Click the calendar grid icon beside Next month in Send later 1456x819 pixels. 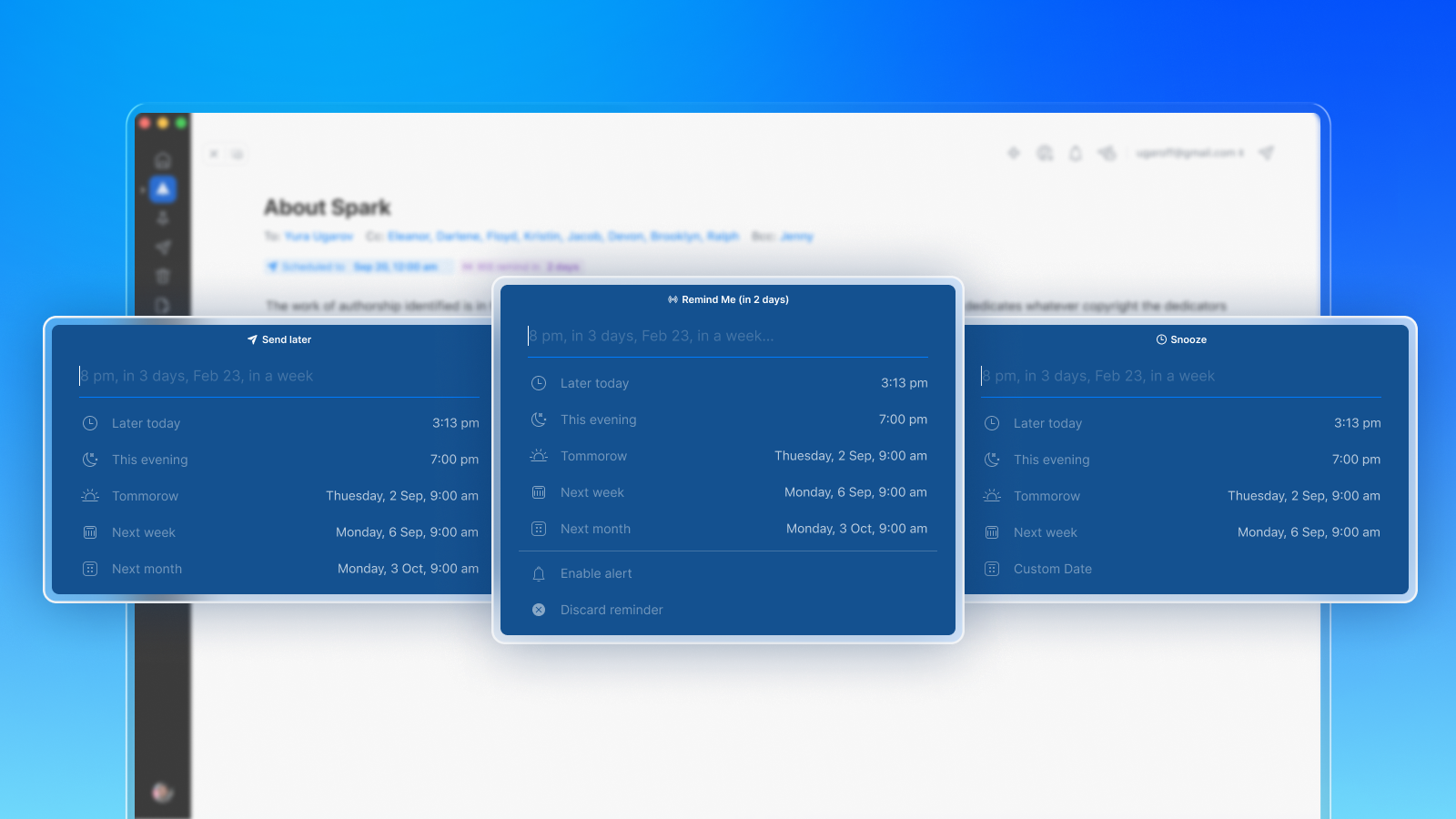tap(90, 569)
